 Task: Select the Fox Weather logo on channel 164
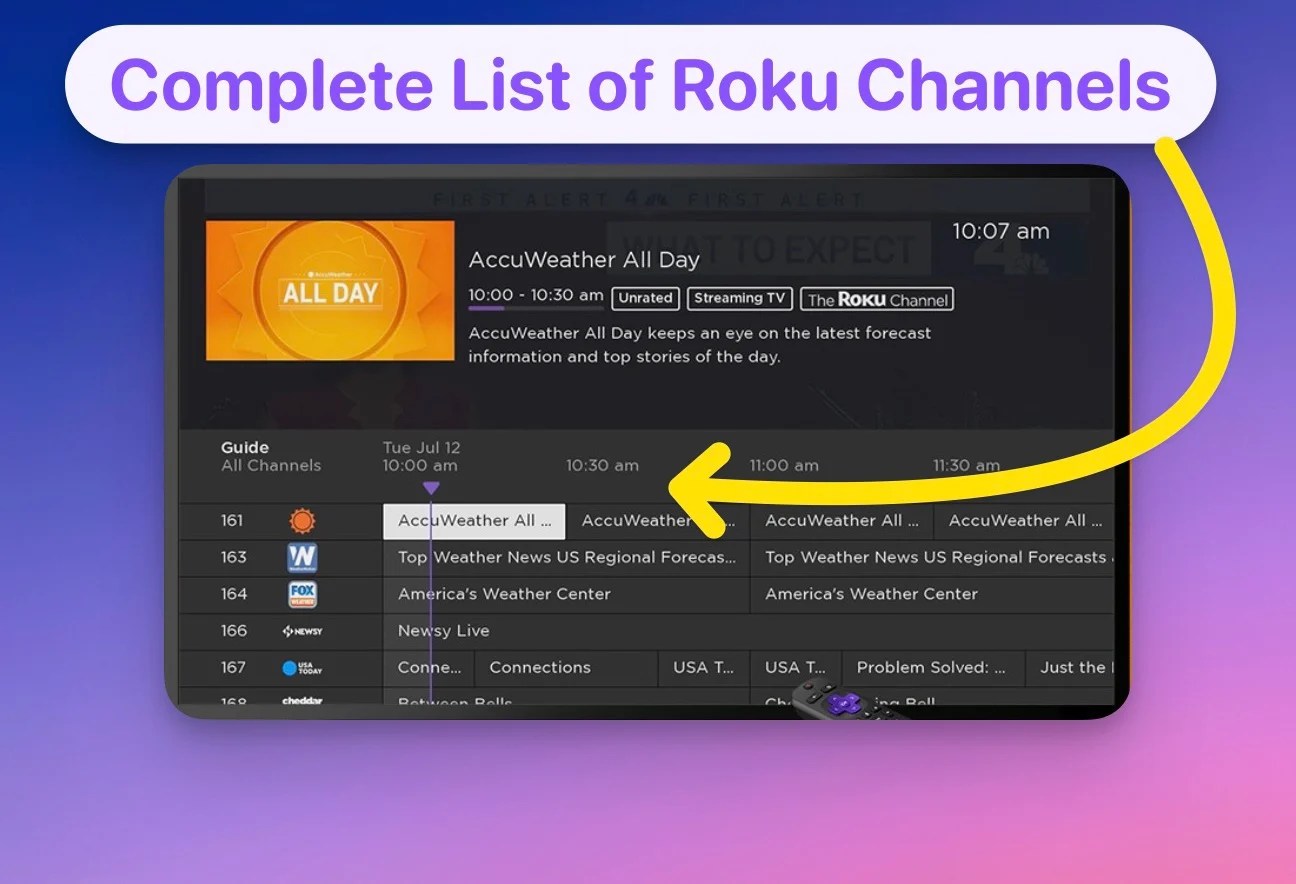pos(302,594)
